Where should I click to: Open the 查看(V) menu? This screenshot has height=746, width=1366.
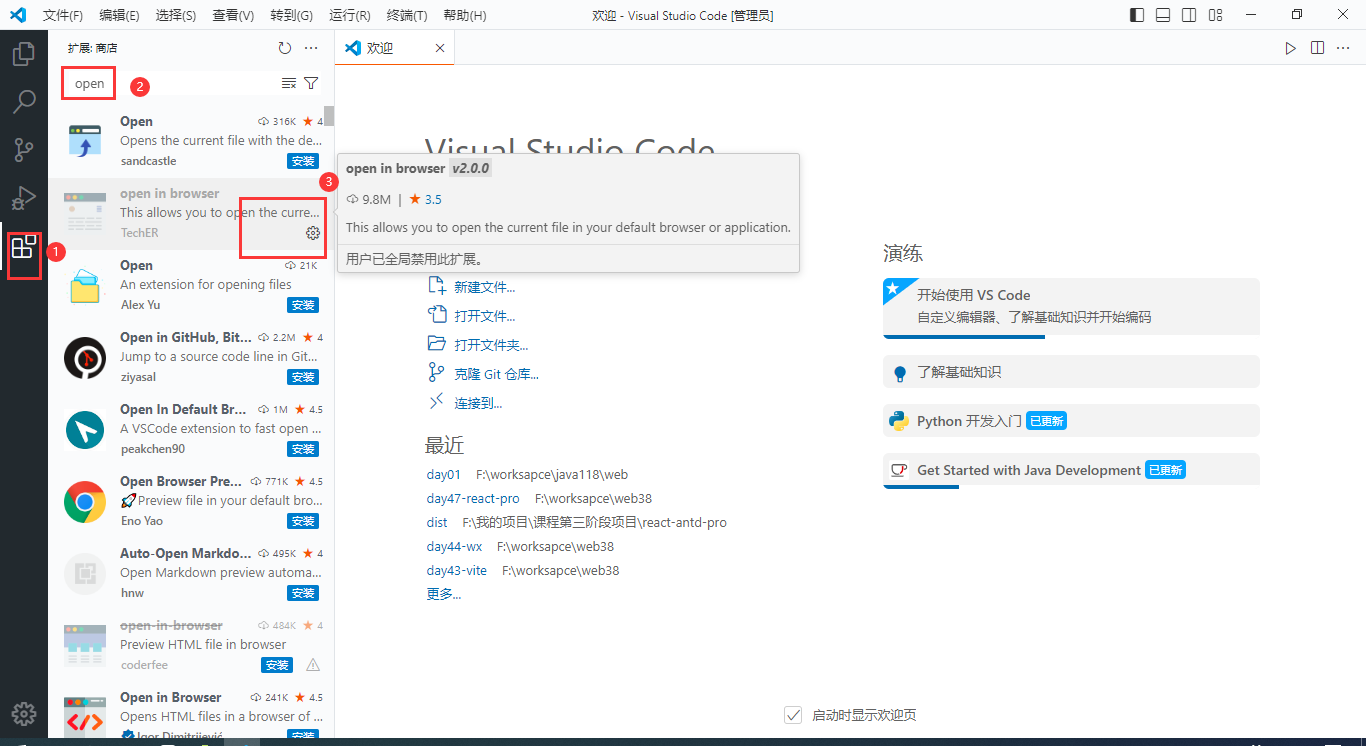[233, 15]
